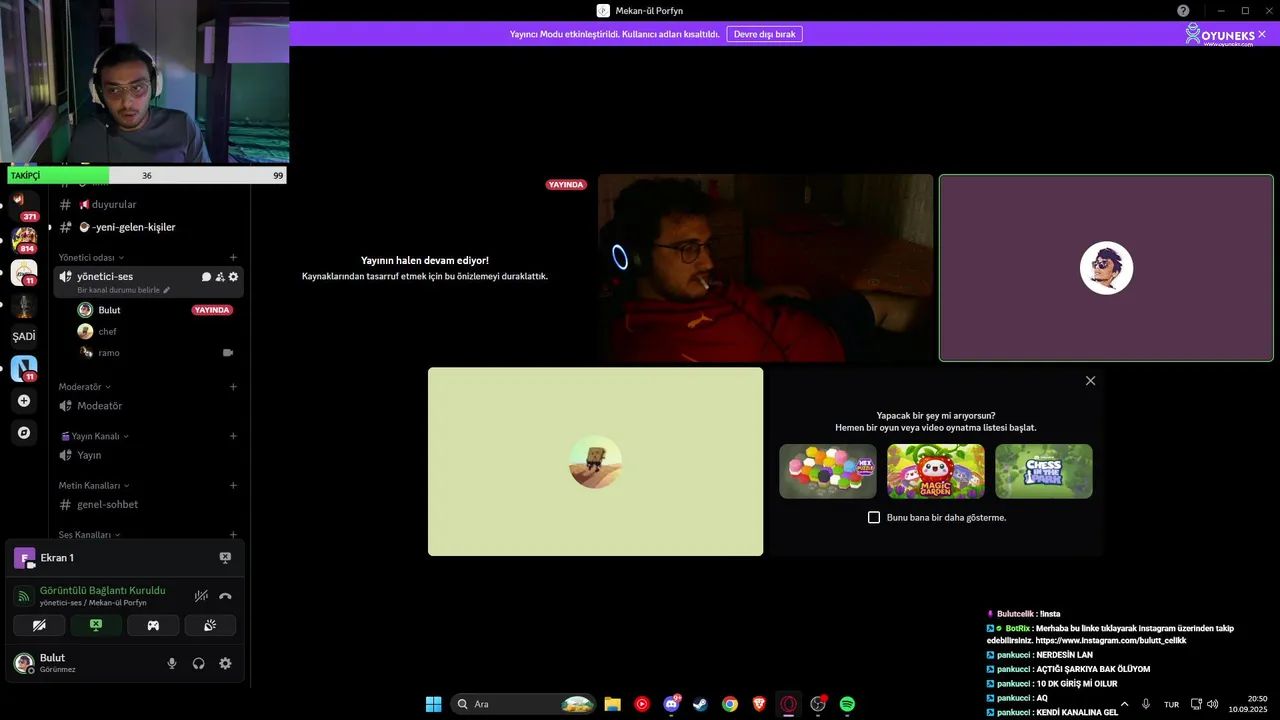The width and height of the screenshot is (1280, 720).
Task: Mute the microphone in user panel
Action: click(x=172, y=663)
